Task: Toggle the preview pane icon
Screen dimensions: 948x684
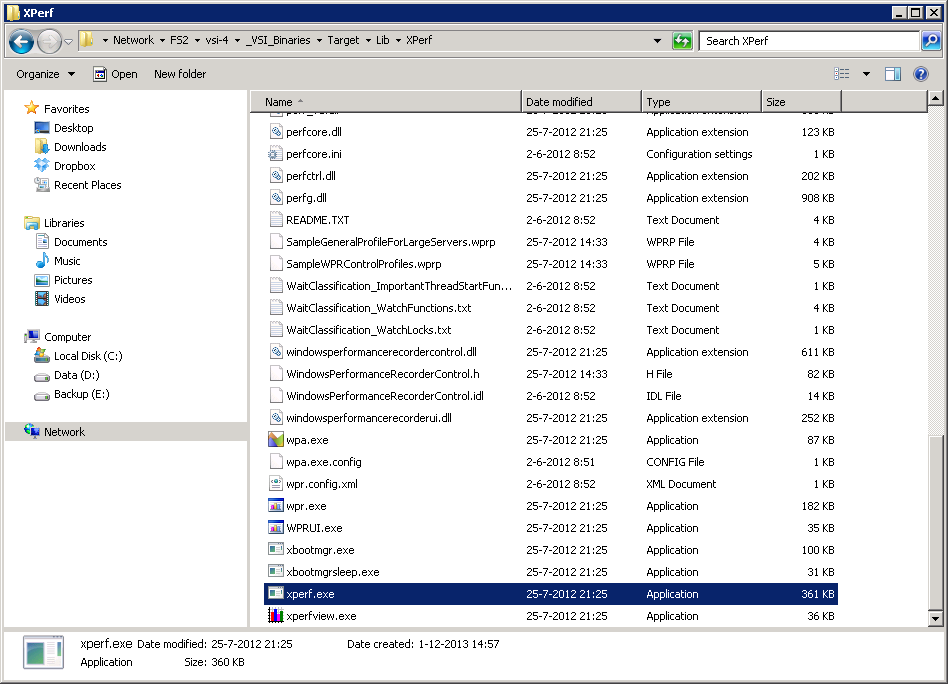Action: point(893,74)
